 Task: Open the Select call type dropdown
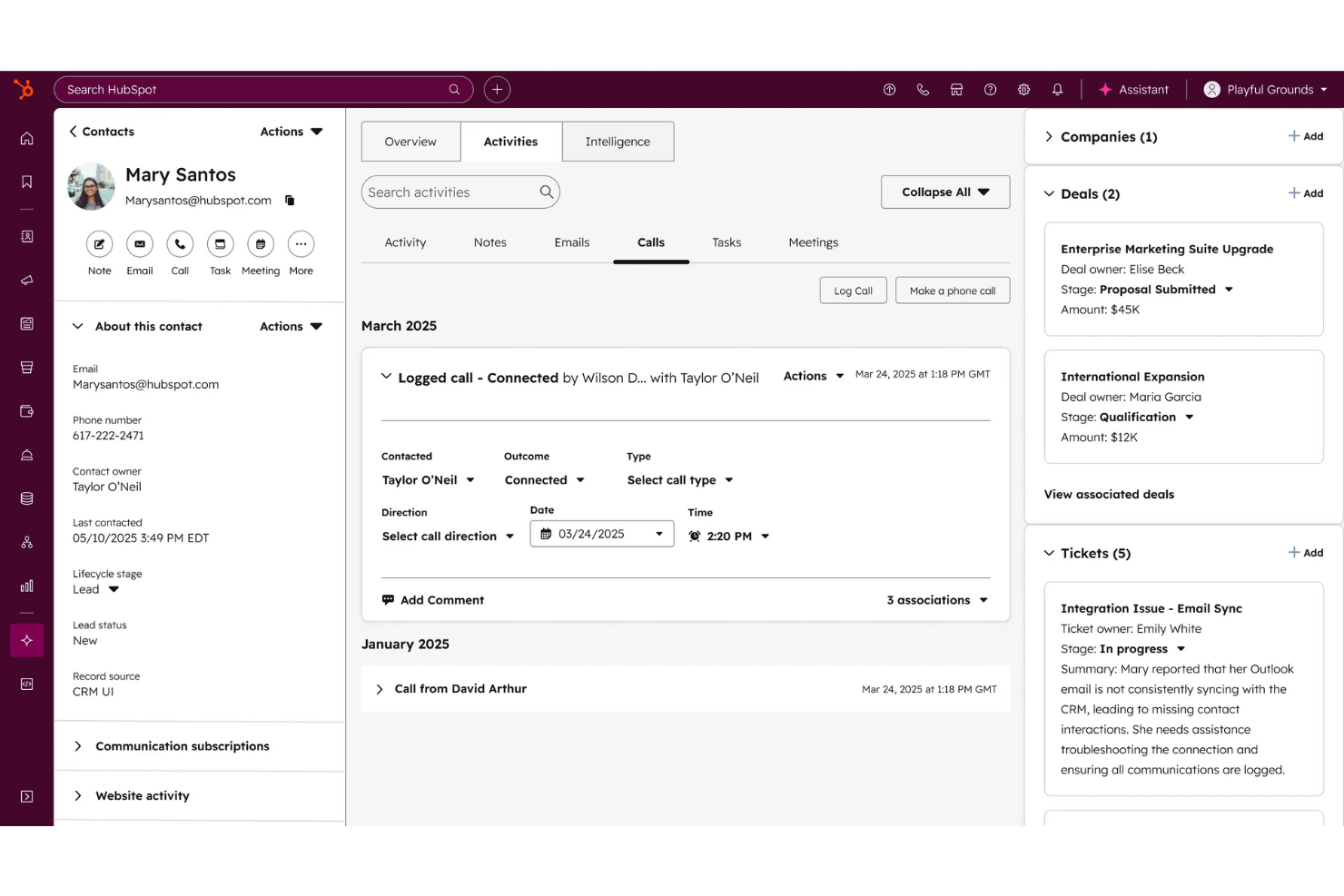coord(679,479)
